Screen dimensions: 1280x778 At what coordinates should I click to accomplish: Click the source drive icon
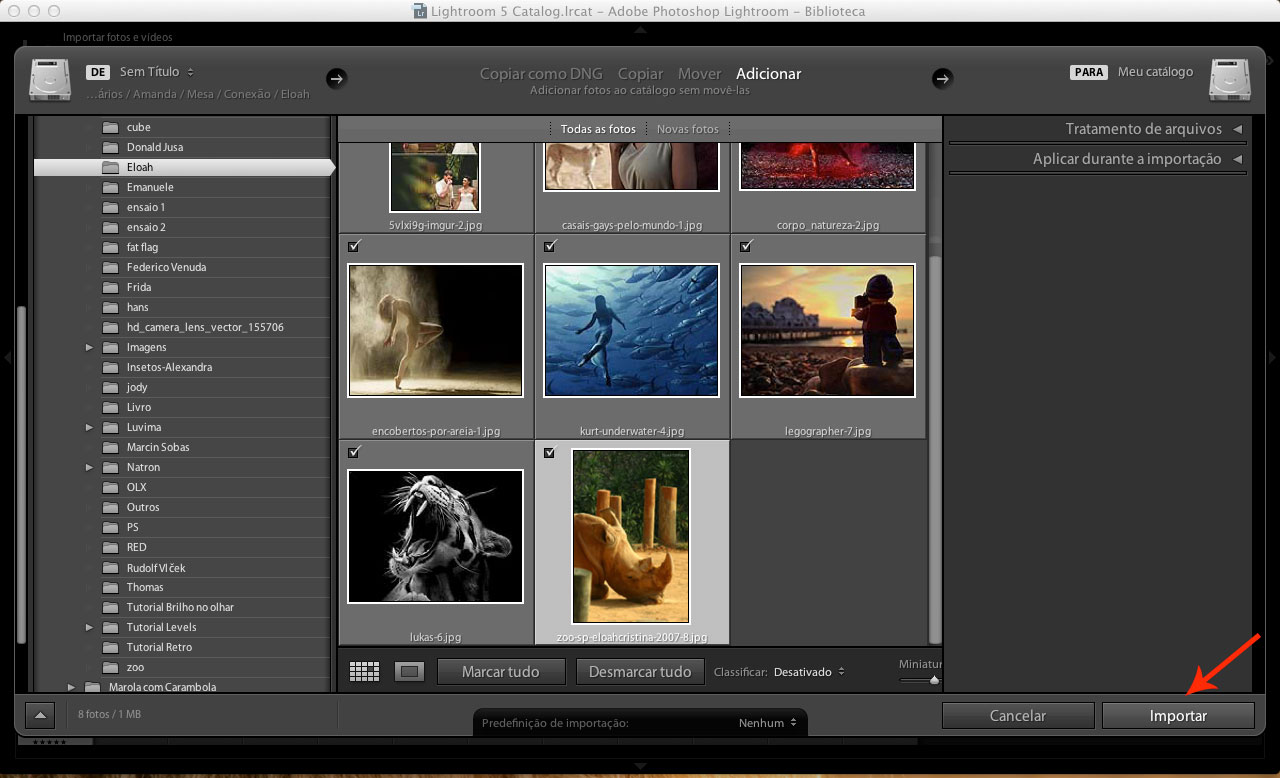point(50,80)
